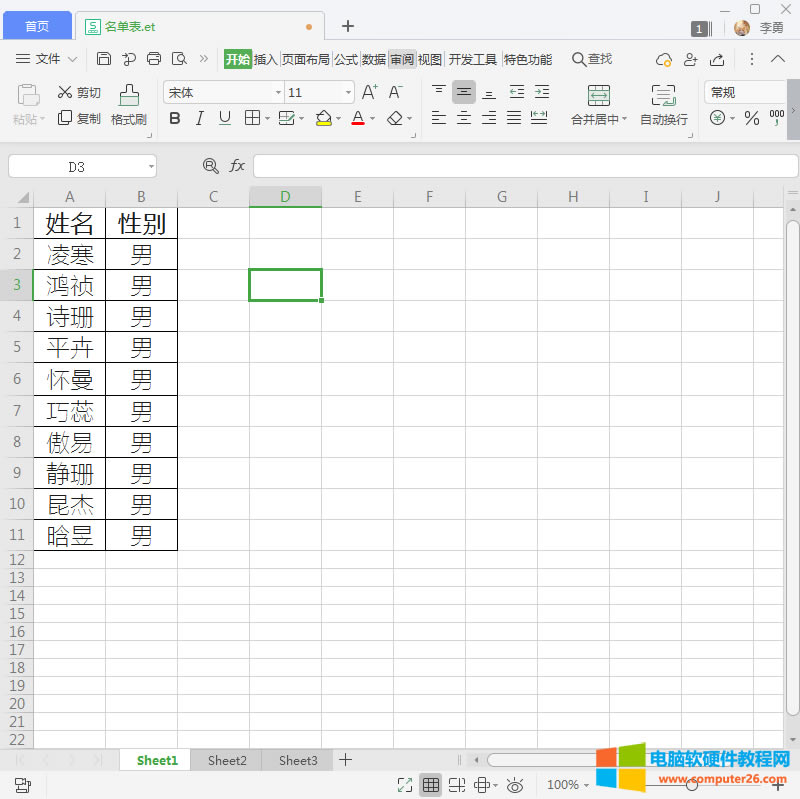
Task: Toggle italic formatting
Action: click(x=199, y=118)
